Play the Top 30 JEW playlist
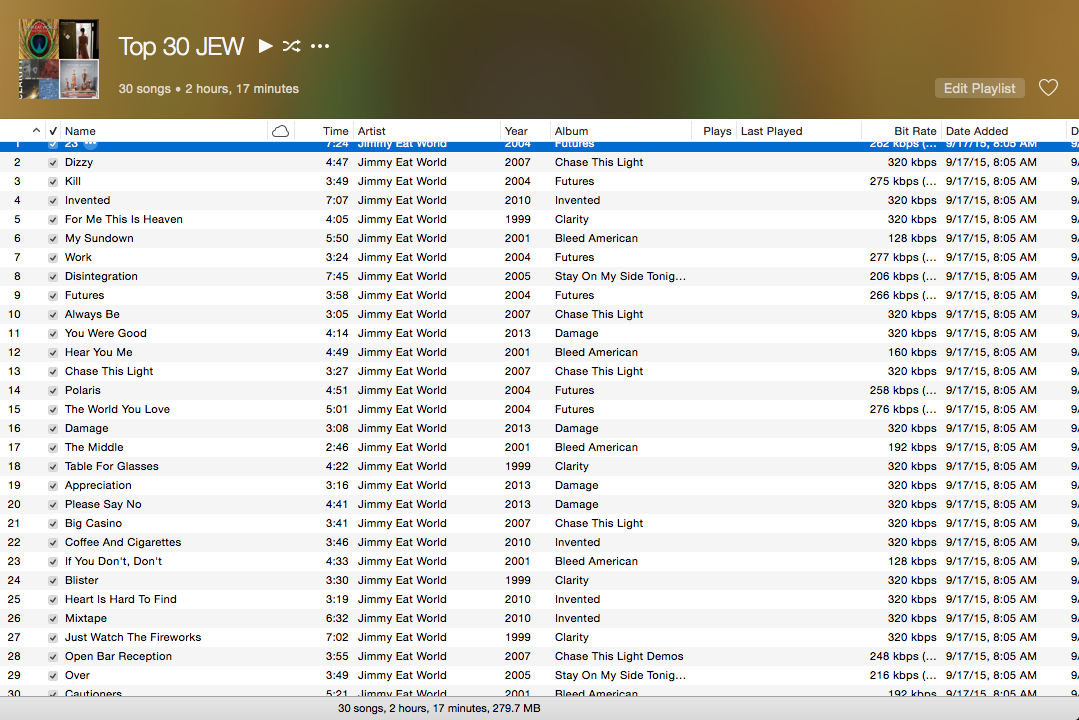This screenshot has width=1079, height=720. [265, 46]
